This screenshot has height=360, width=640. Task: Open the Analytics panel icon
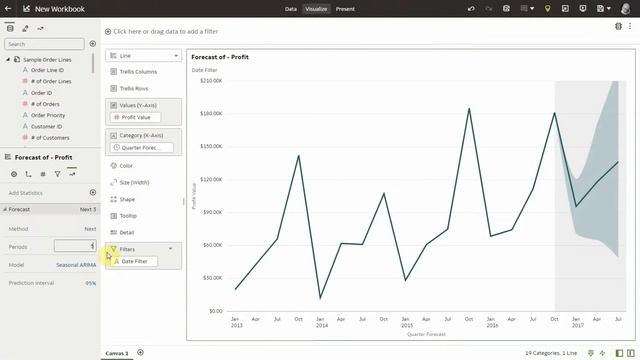tap(40, 28)
